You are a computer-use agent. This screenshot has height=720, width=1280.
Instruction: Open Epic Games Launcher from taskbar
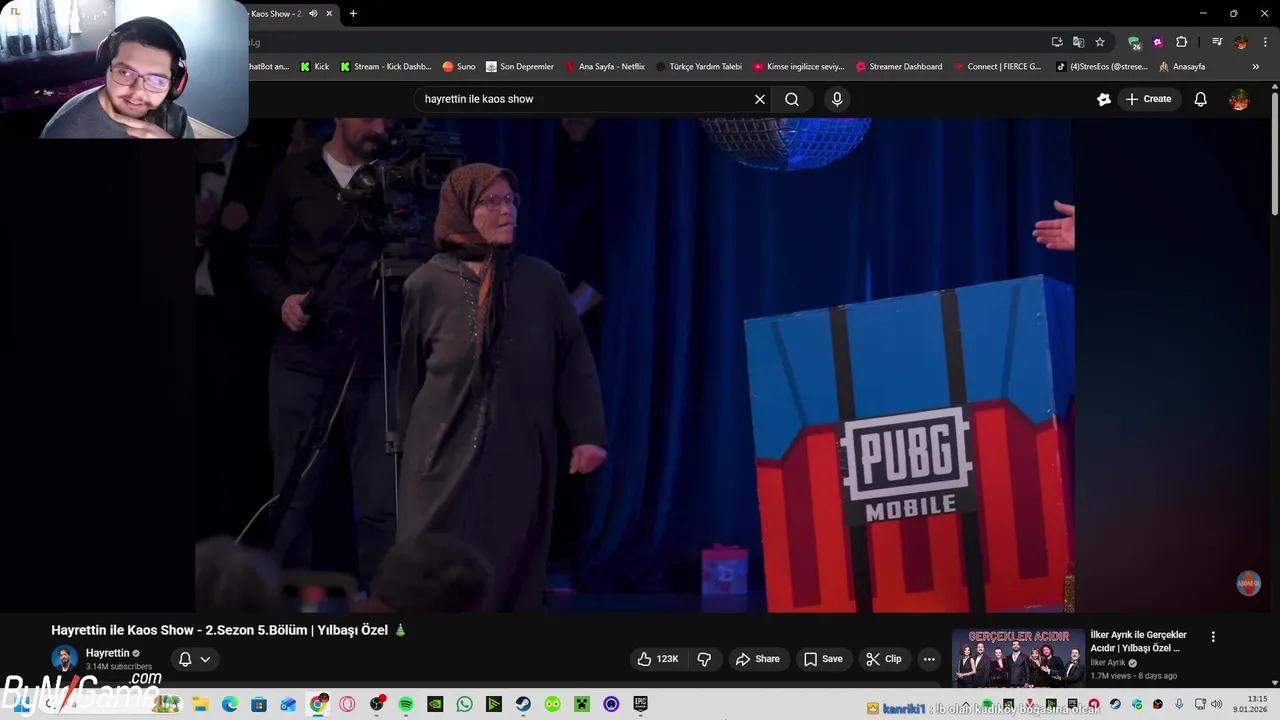click(x=641, y=704)
